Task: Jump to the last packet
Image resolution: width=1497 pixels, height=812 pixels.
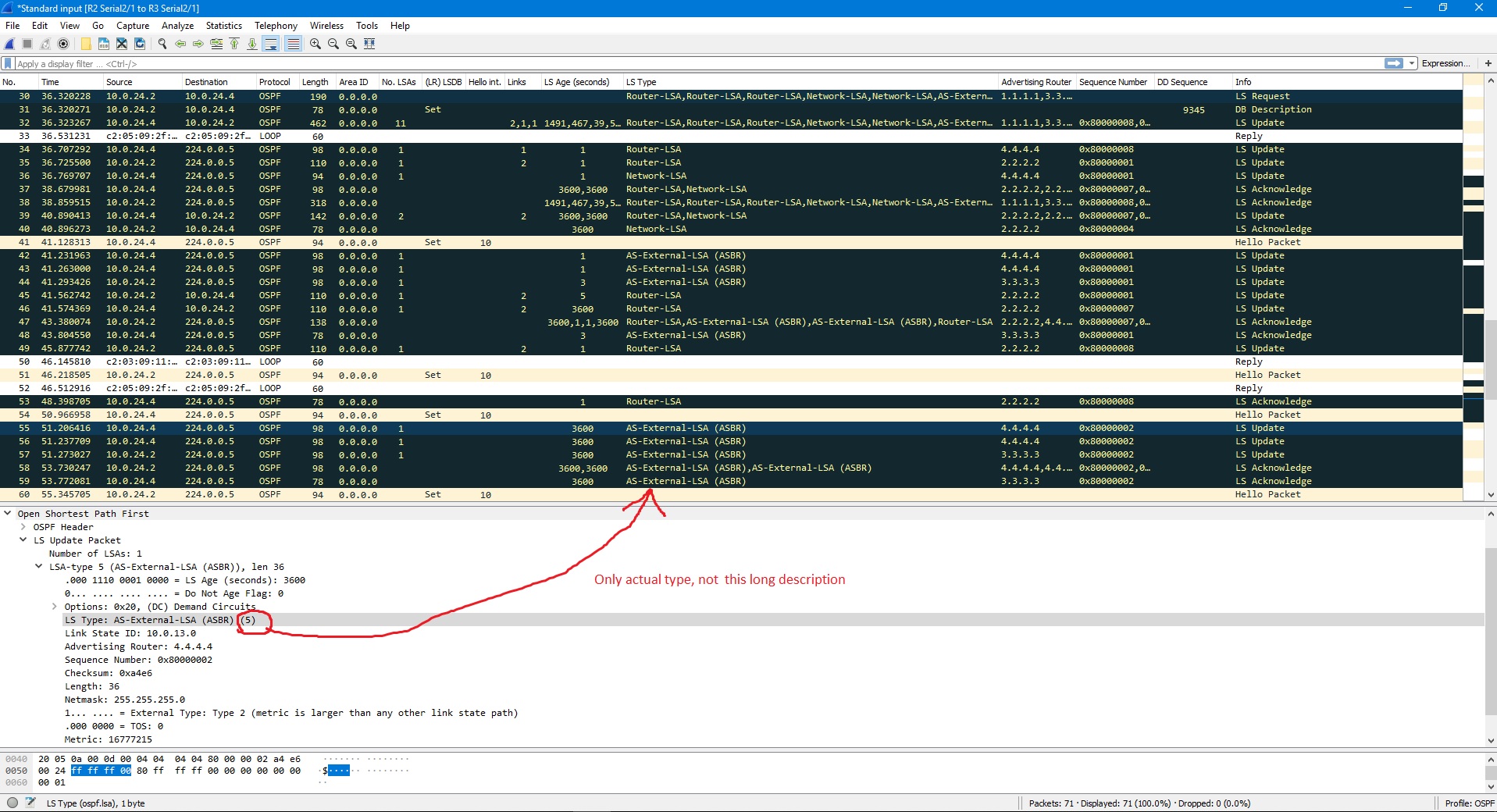Action: coord(252,44)
